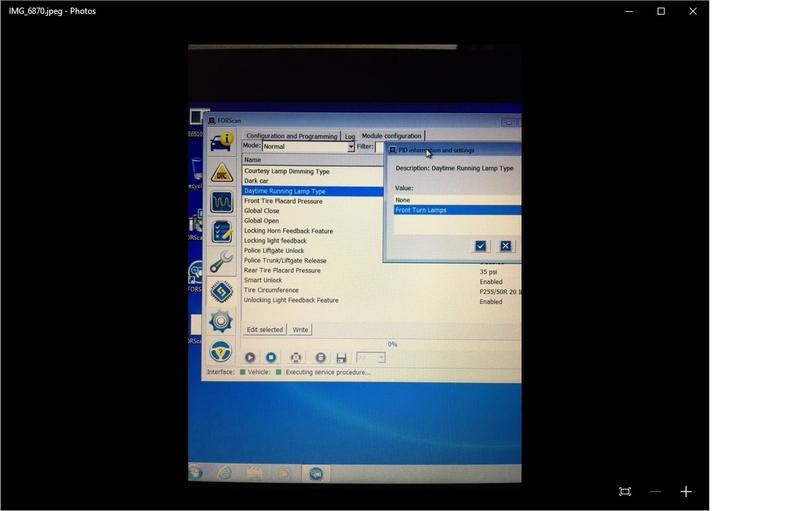Select the Tire Circumference row

(x=312, y=290)
